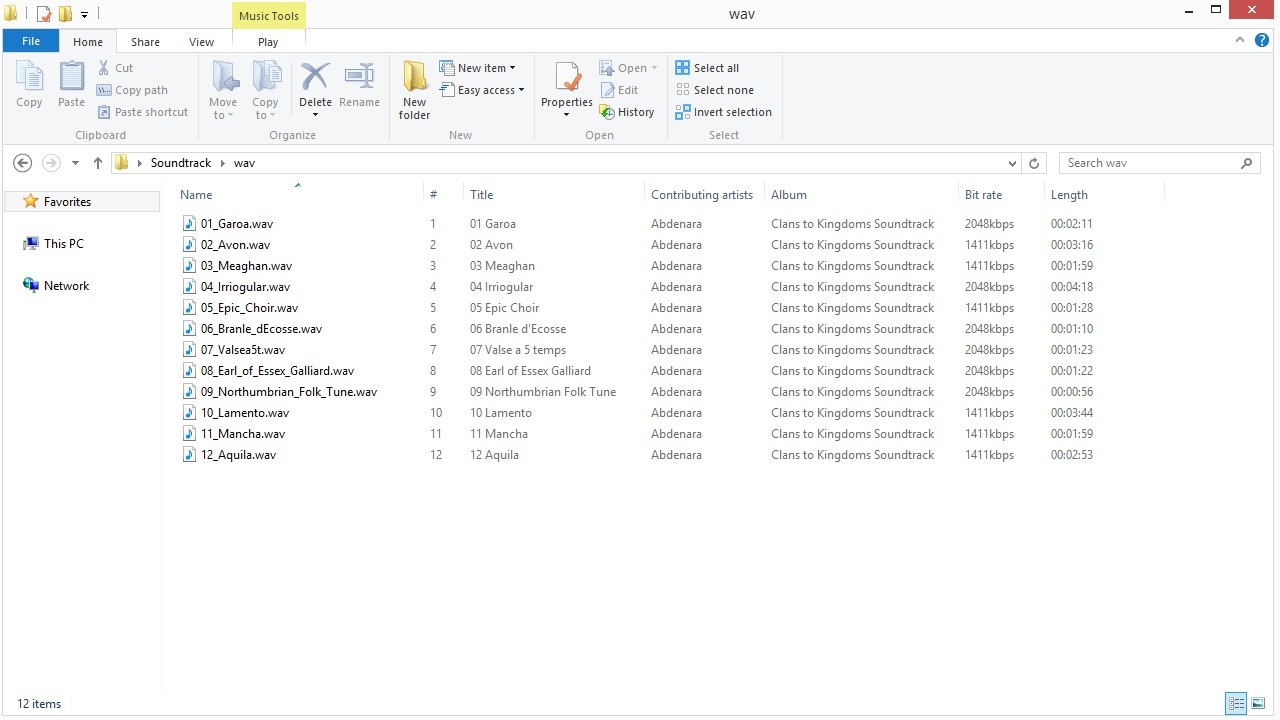Click into the Search wav field

click(x=1150, y=163)
